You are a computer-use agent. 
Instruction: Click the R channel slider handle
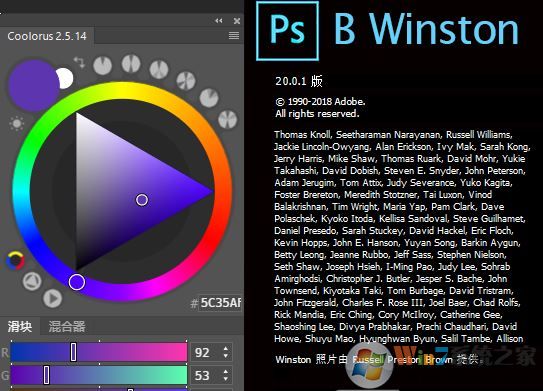pos(73,352)
